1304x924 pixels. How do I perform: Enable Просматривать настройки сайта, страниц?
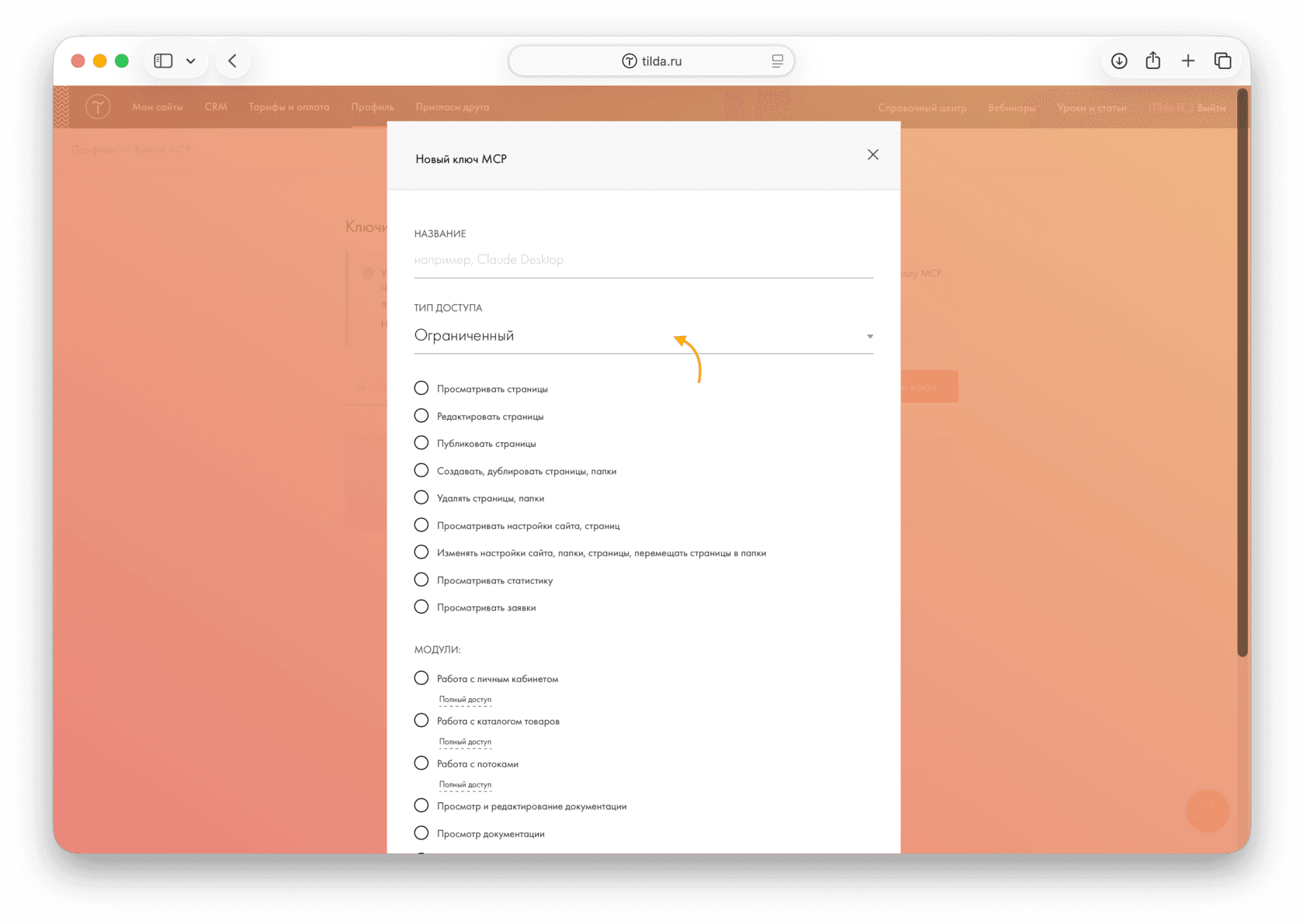(421, 525)
